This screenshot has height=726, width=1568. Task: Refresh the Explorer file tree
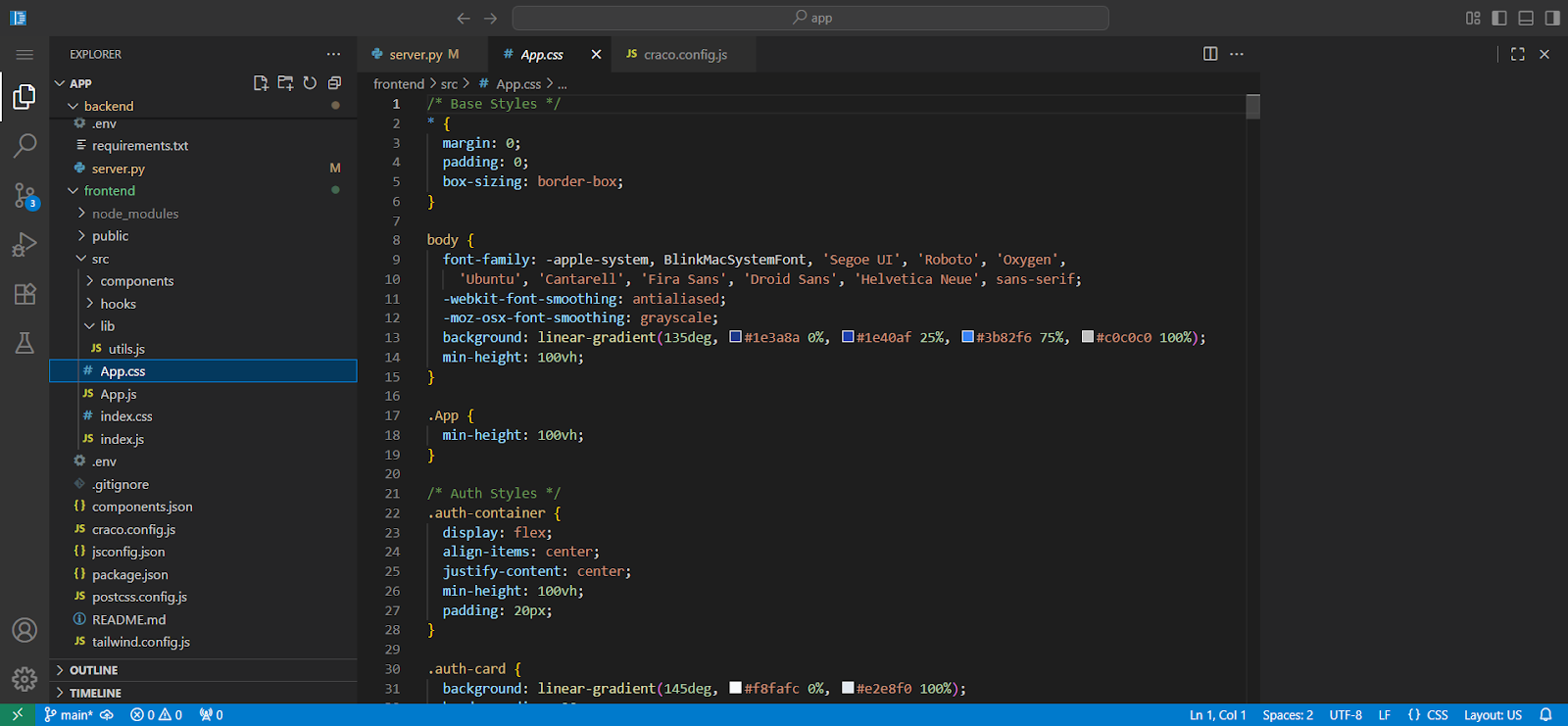310,83
